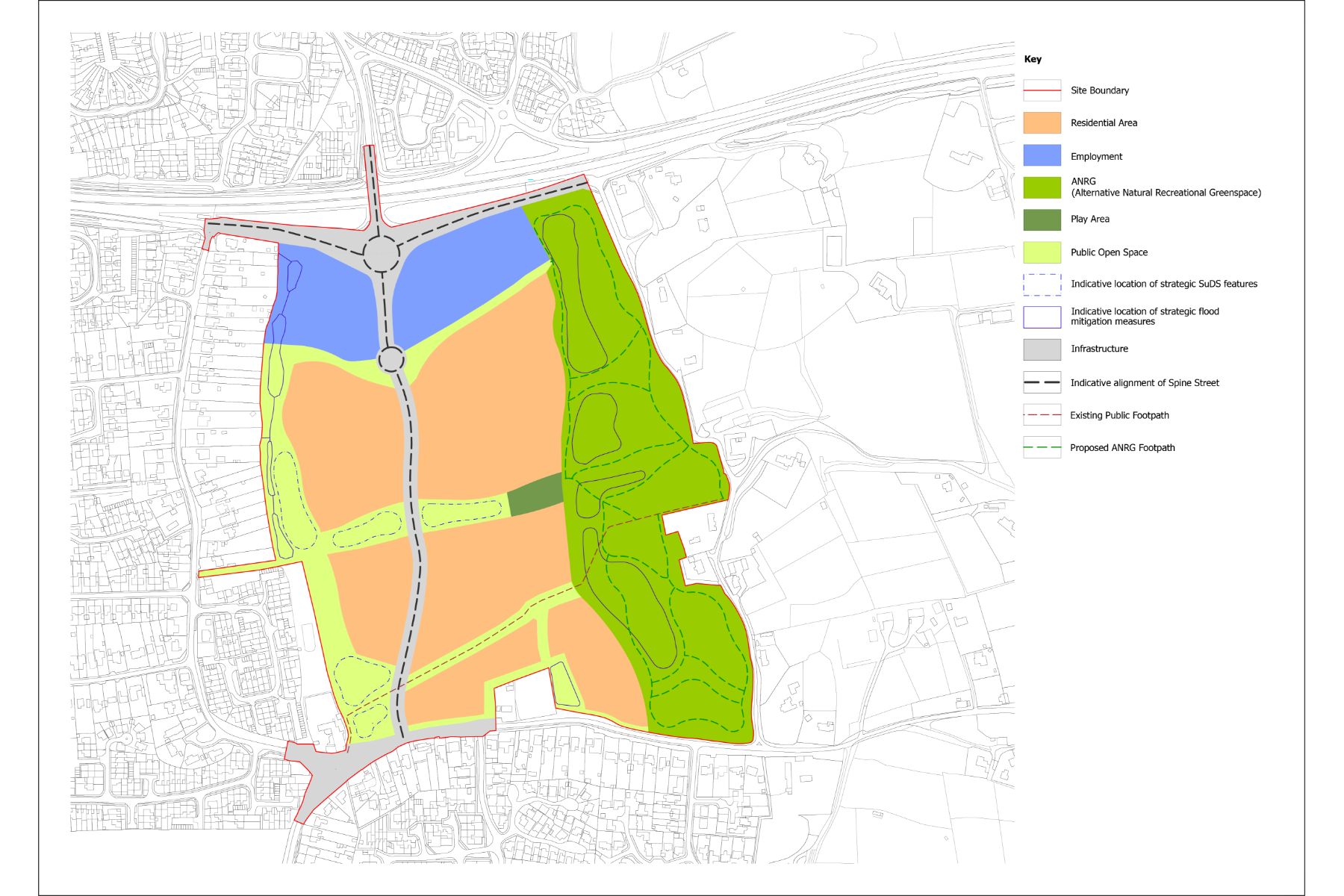Click the Residential Area orange swatch in key
The height and width of the screenshot is (896, 1344).
click(x=1042, y=123)
